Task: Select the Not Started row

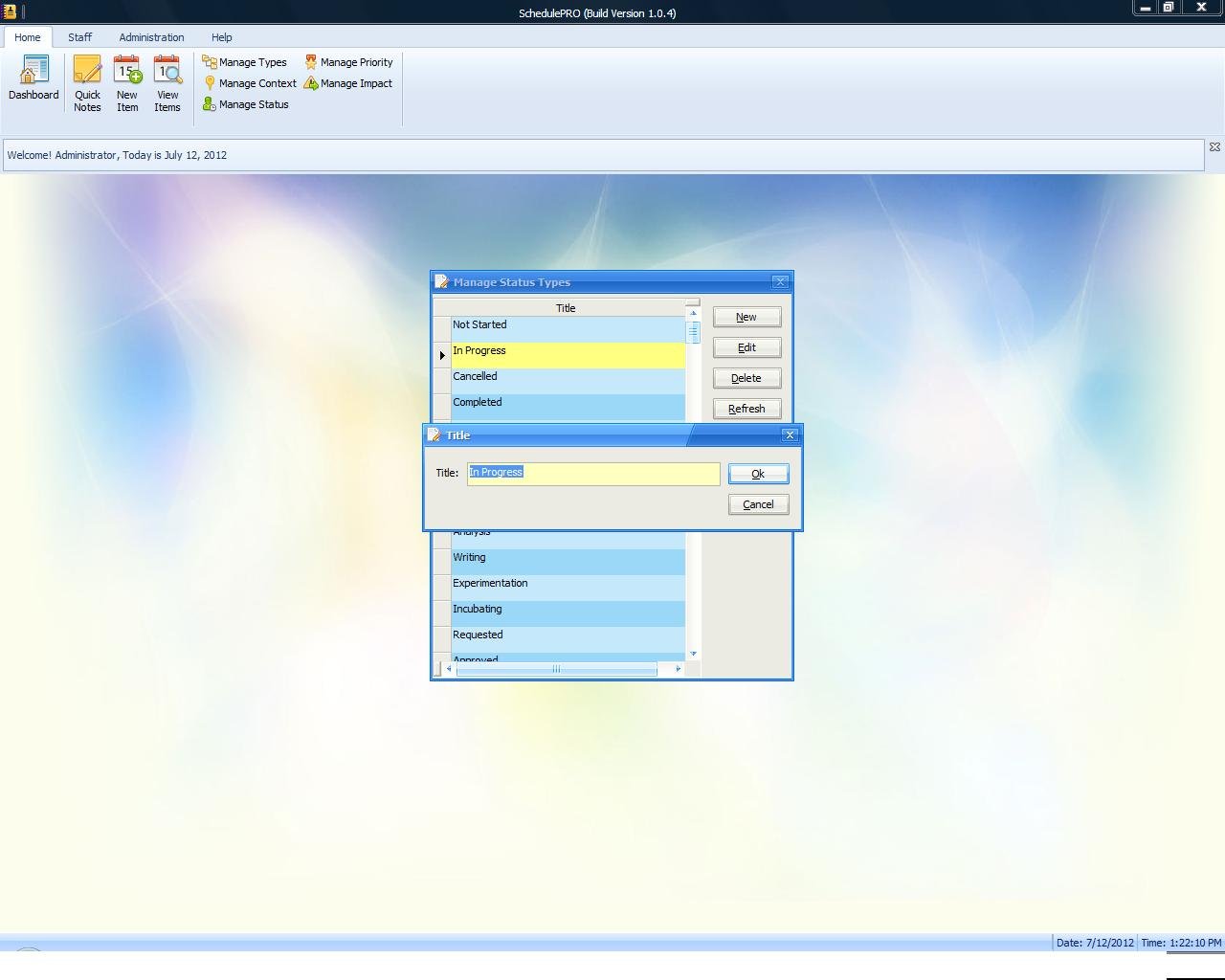Action: coord(567,325)
